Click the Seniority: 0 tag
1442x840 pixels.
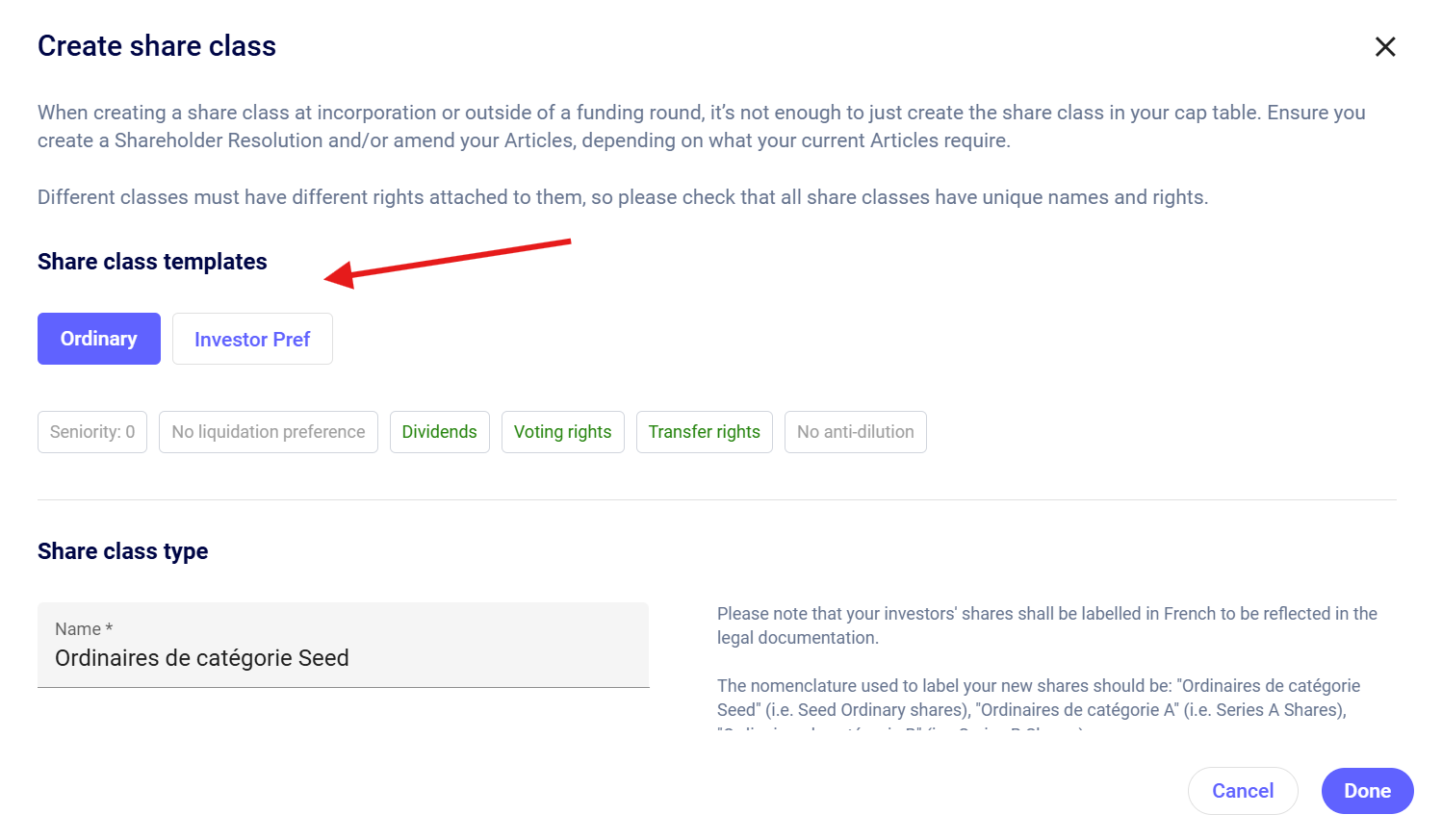point(92,432)
